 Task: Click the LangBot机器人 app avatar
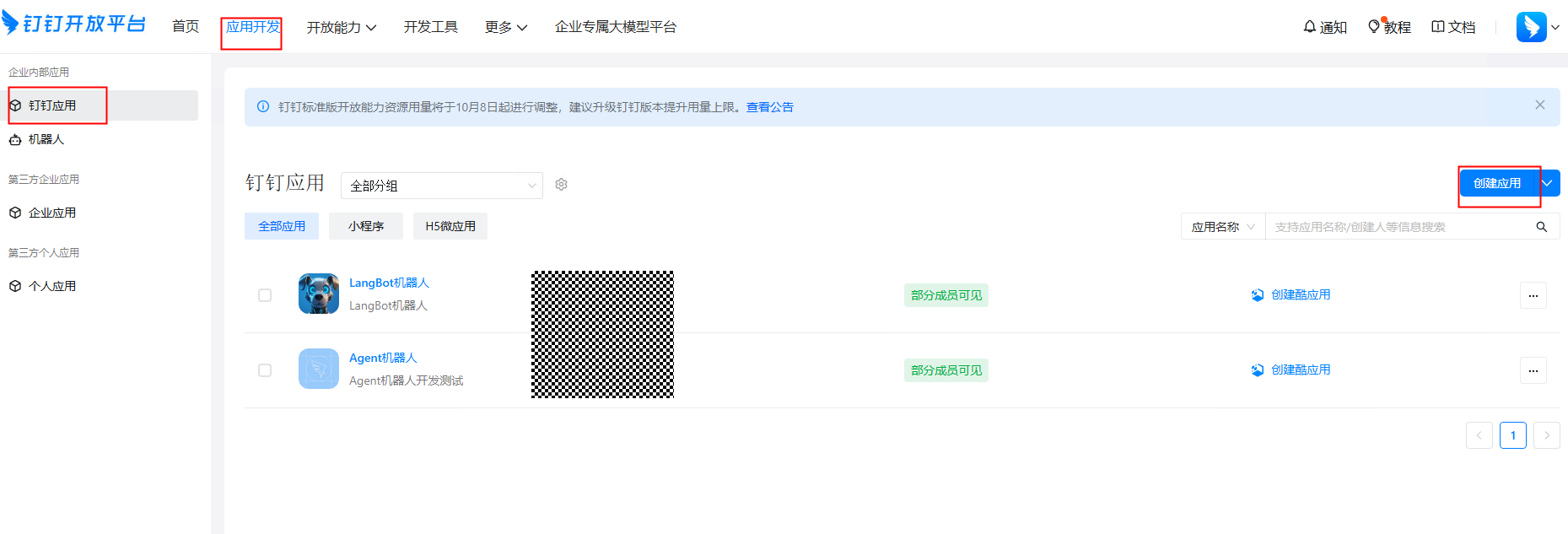319,294
